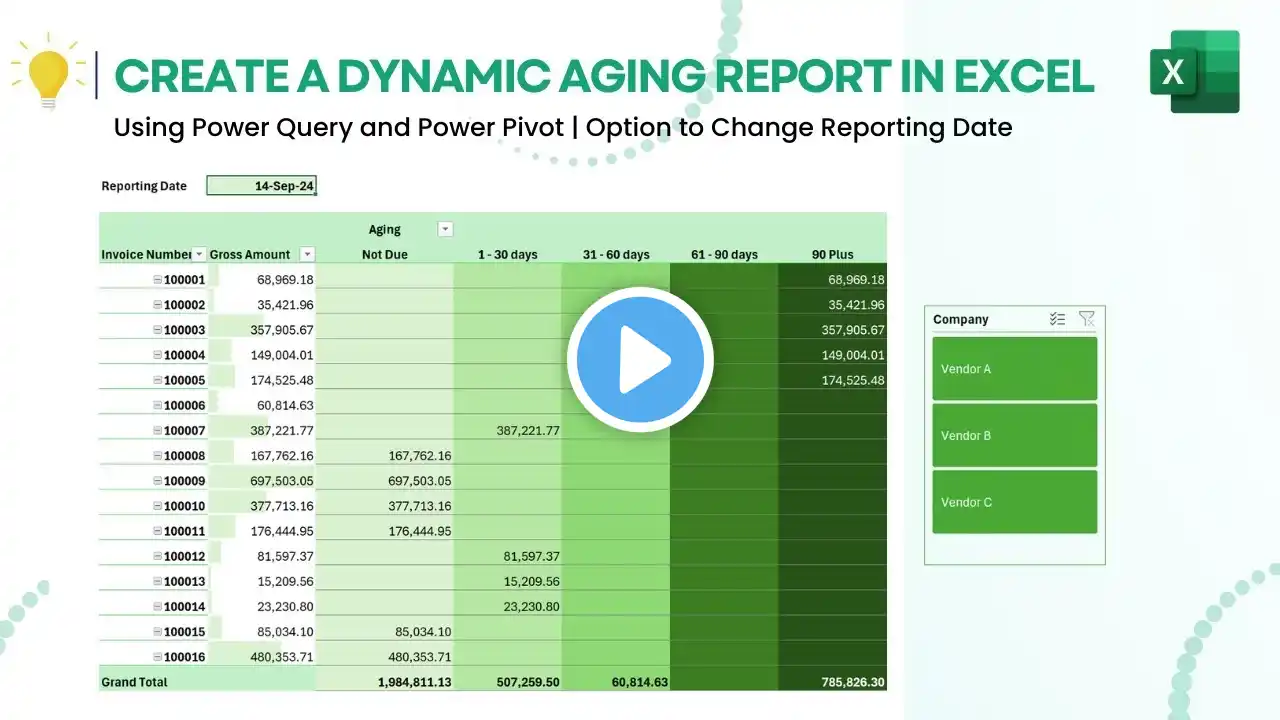
Task: Collapse invoice 100013 row
Action: (x=157, y=581)
